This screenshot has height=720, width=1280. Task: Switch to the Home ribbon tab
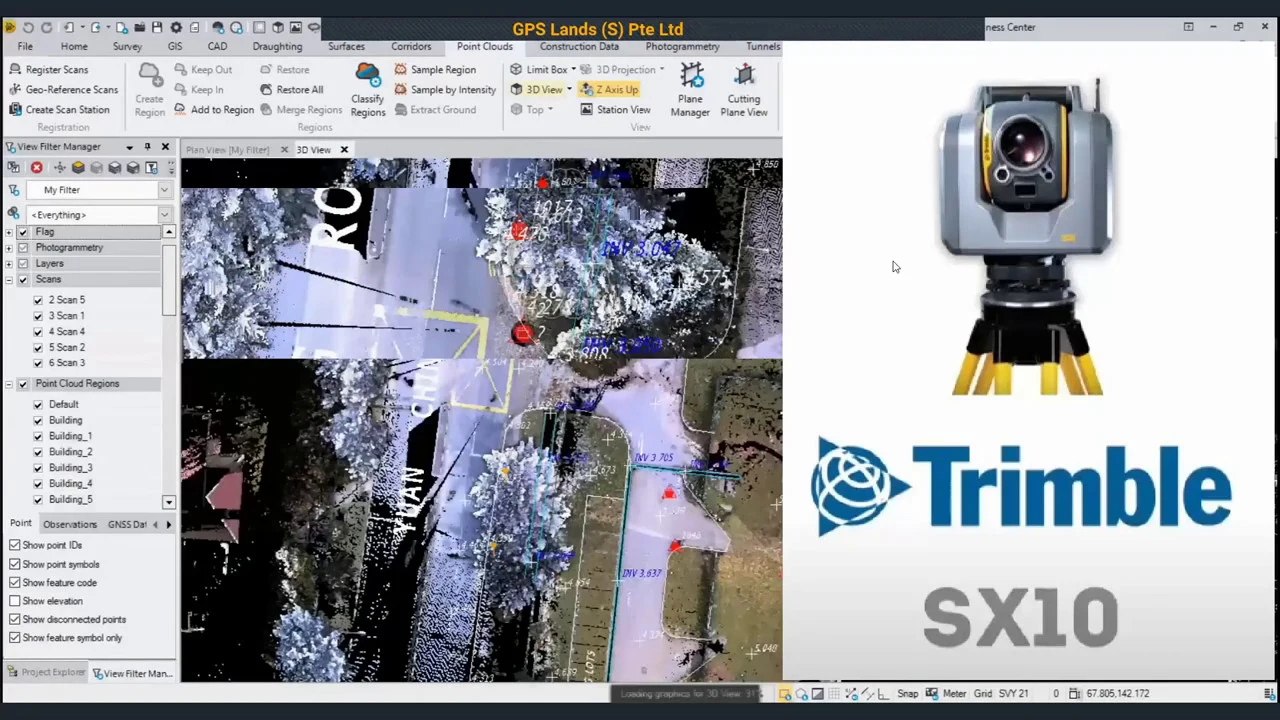click(x=74, y=47)
